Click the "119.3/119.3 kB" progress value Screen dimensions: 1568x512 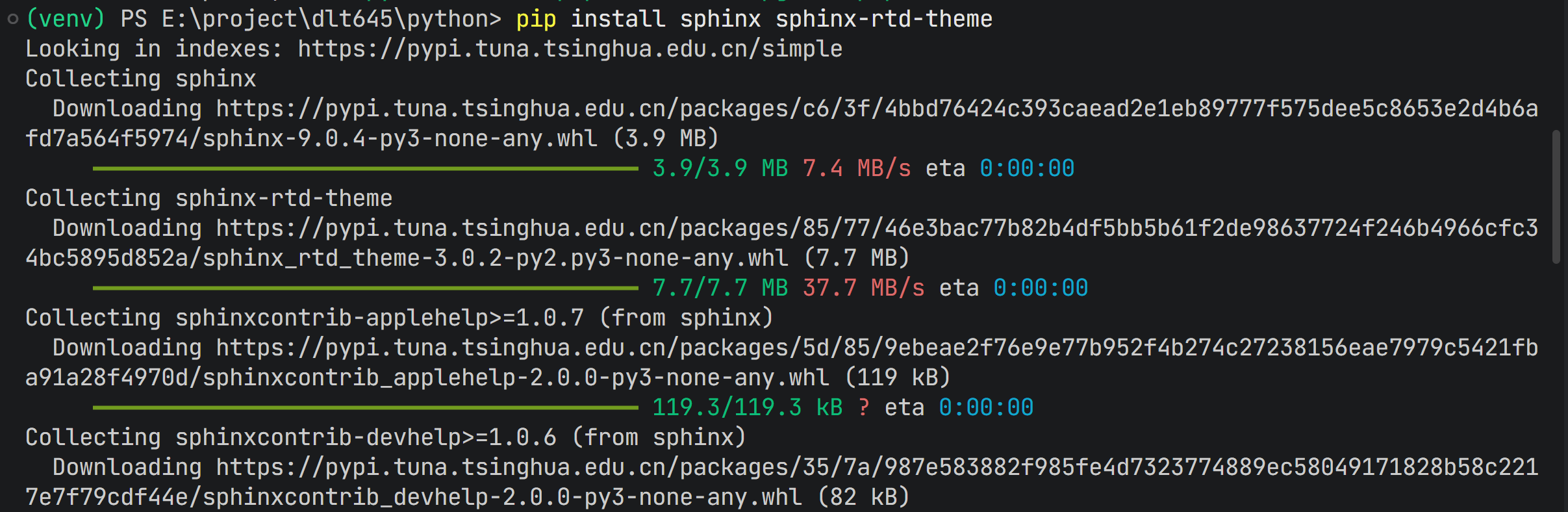(748, 407)
